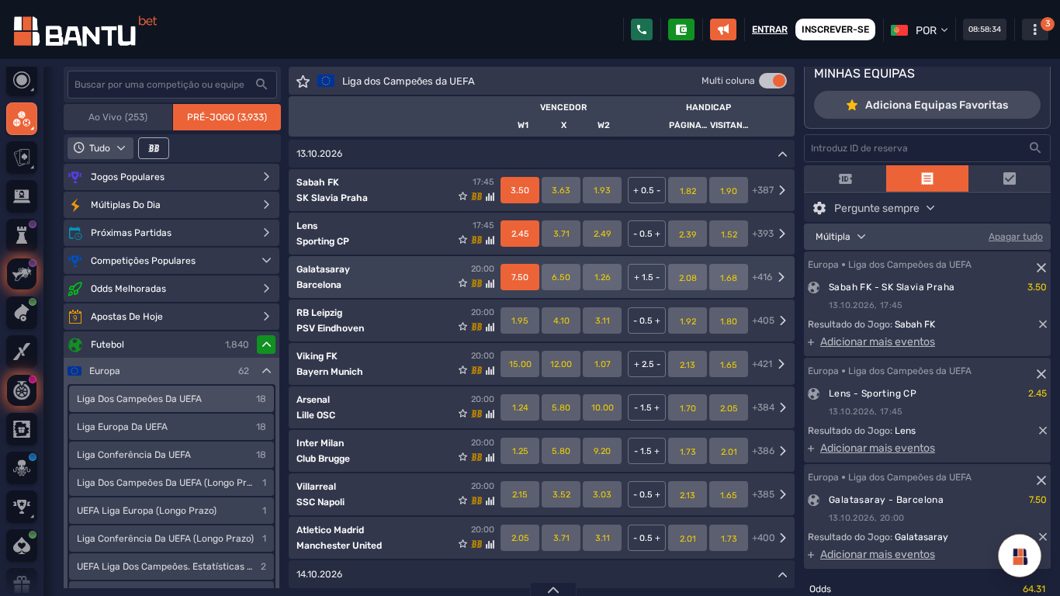Open the Tudo time filter dropdown
The width and height of the screenshot is (1060, 596).
coord(99,148)
